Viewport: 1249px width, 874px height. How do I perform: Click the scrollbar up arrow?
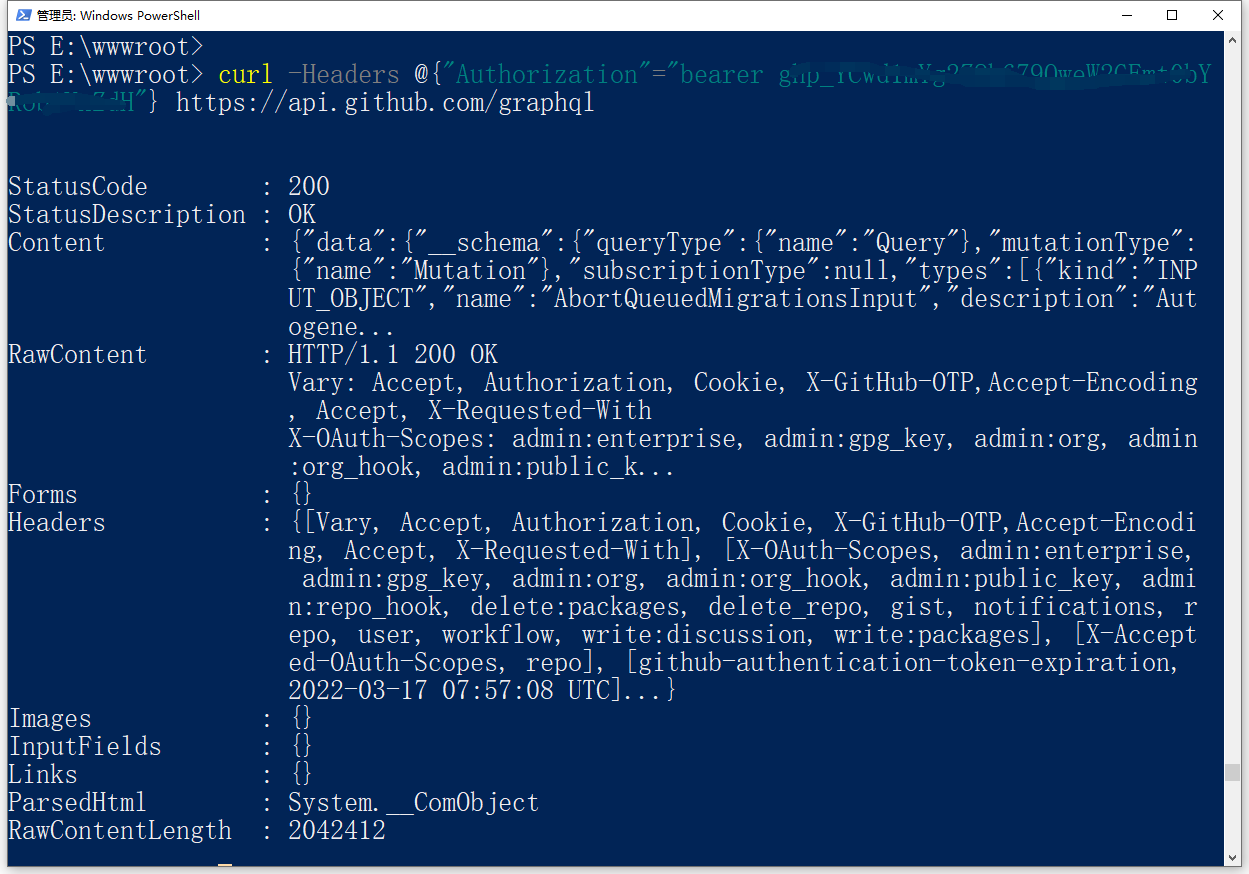point(1232,40)
